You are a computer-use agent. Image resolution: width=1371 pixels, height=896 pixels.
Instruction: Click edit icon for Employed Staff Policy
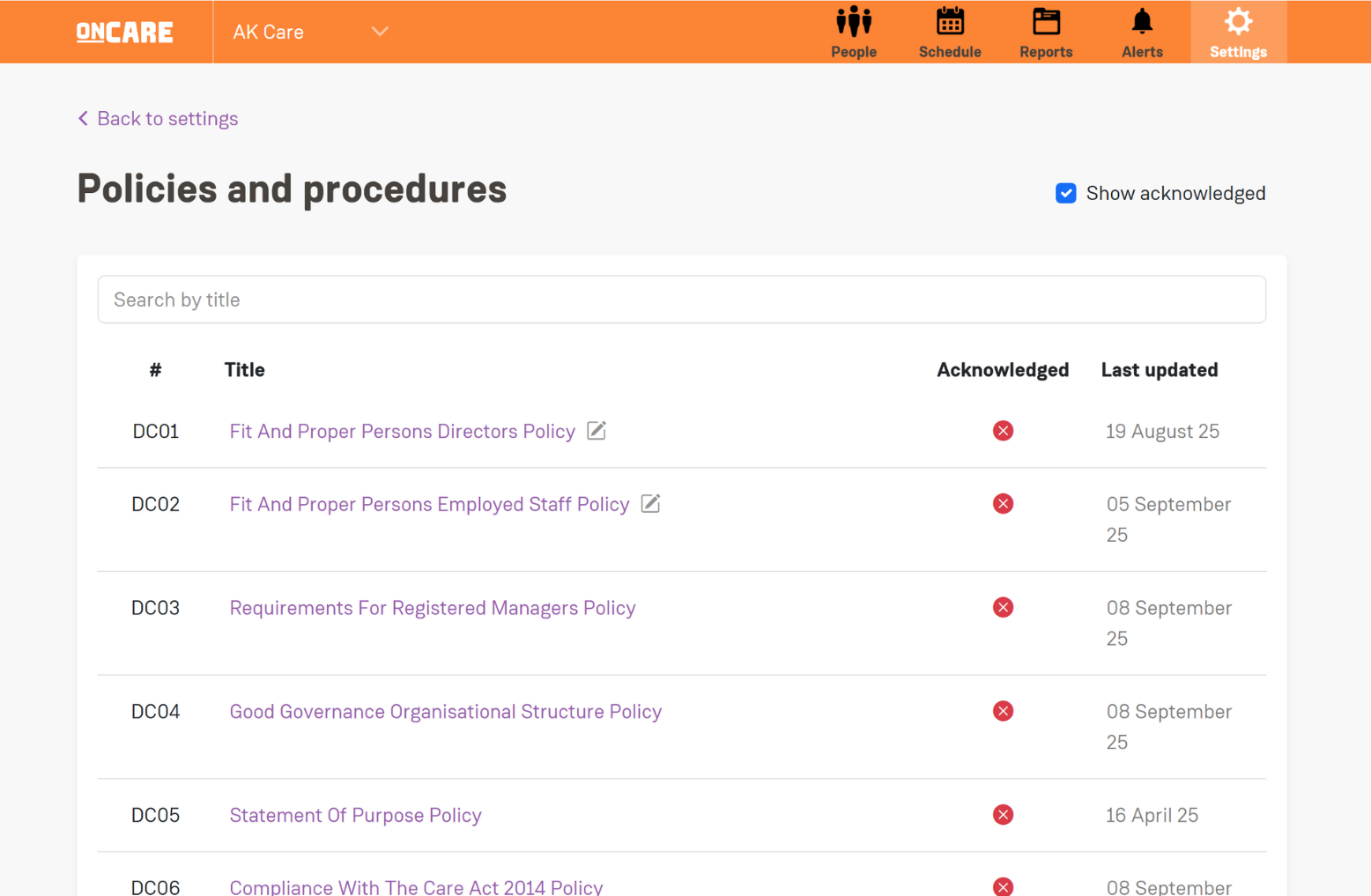(650, 504)
